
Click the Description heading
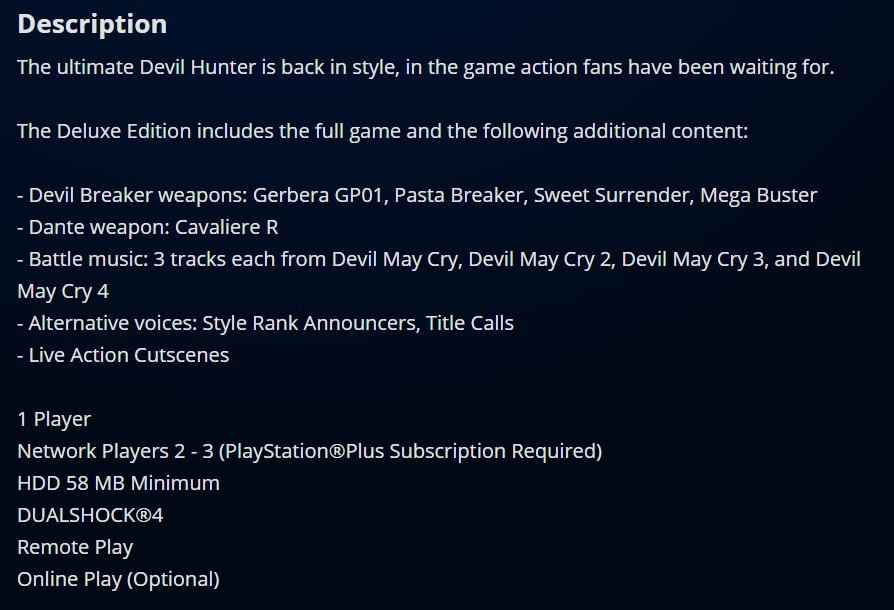[92, 24]
